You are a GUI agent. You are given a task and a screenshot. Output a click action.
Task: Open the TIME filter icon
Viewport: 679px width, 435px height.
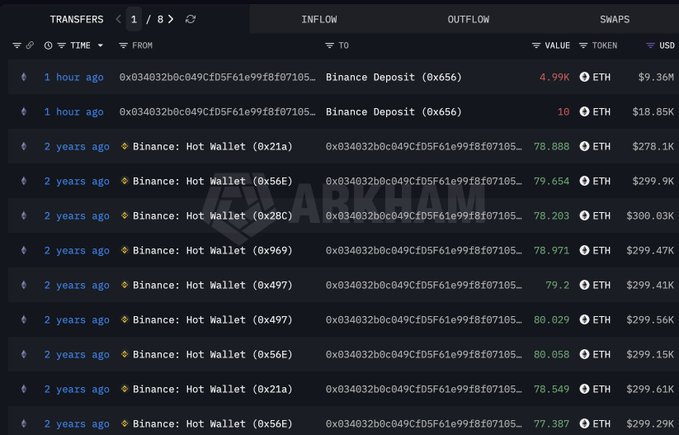pyautogui.click(x=61, y=45)
